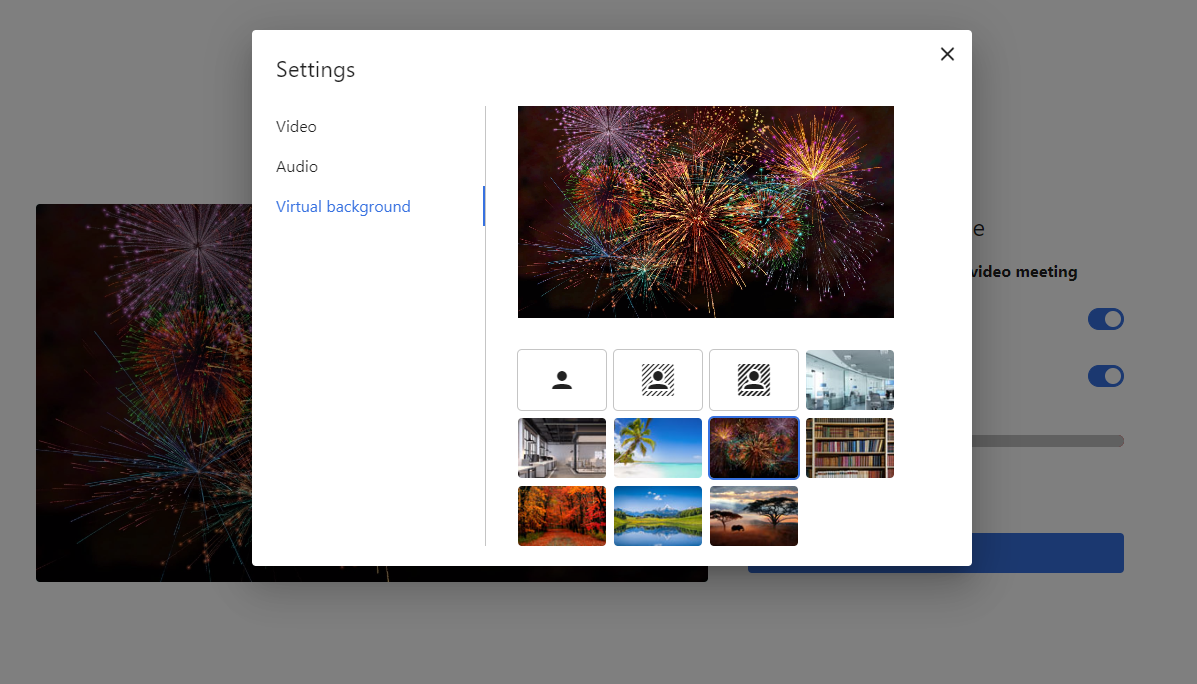Open the Video settings tab

(x=296, y=127)
